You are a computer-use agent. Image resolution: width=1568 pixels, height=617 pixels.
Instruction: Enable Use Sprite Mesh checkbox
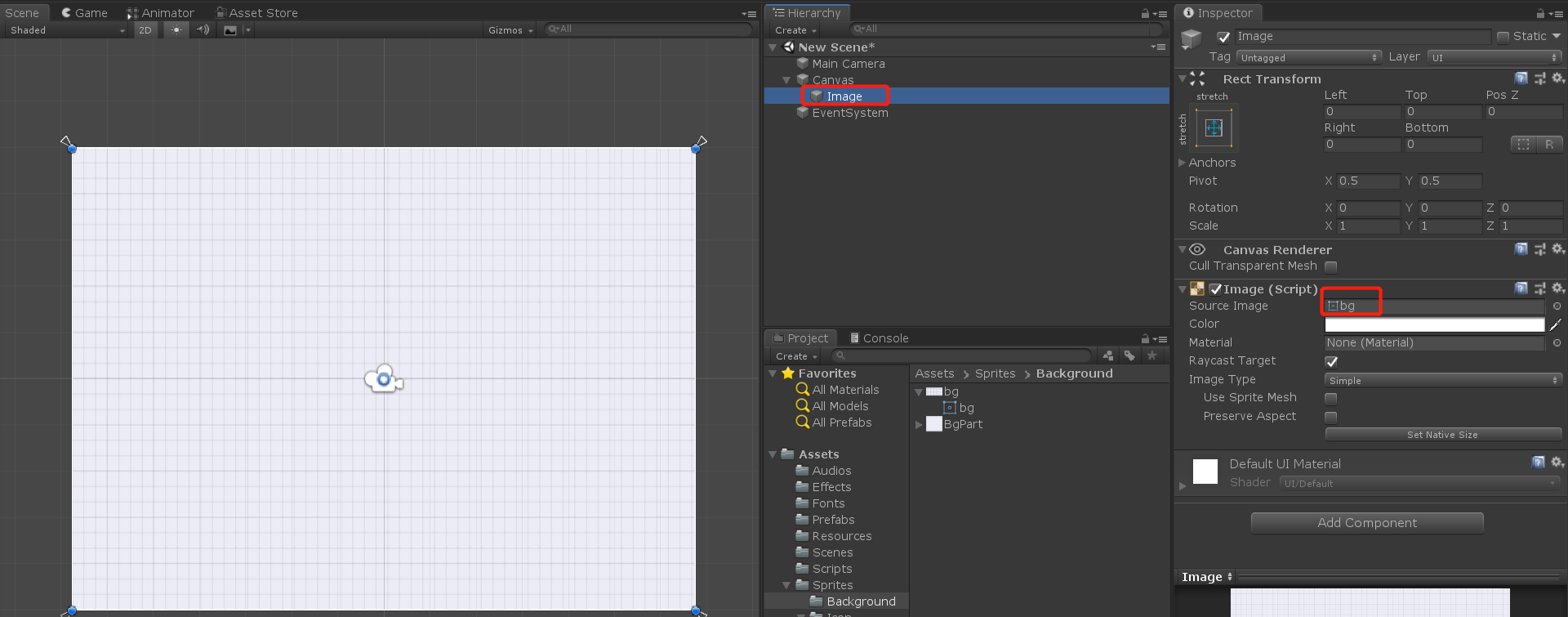pos(1330,398)
